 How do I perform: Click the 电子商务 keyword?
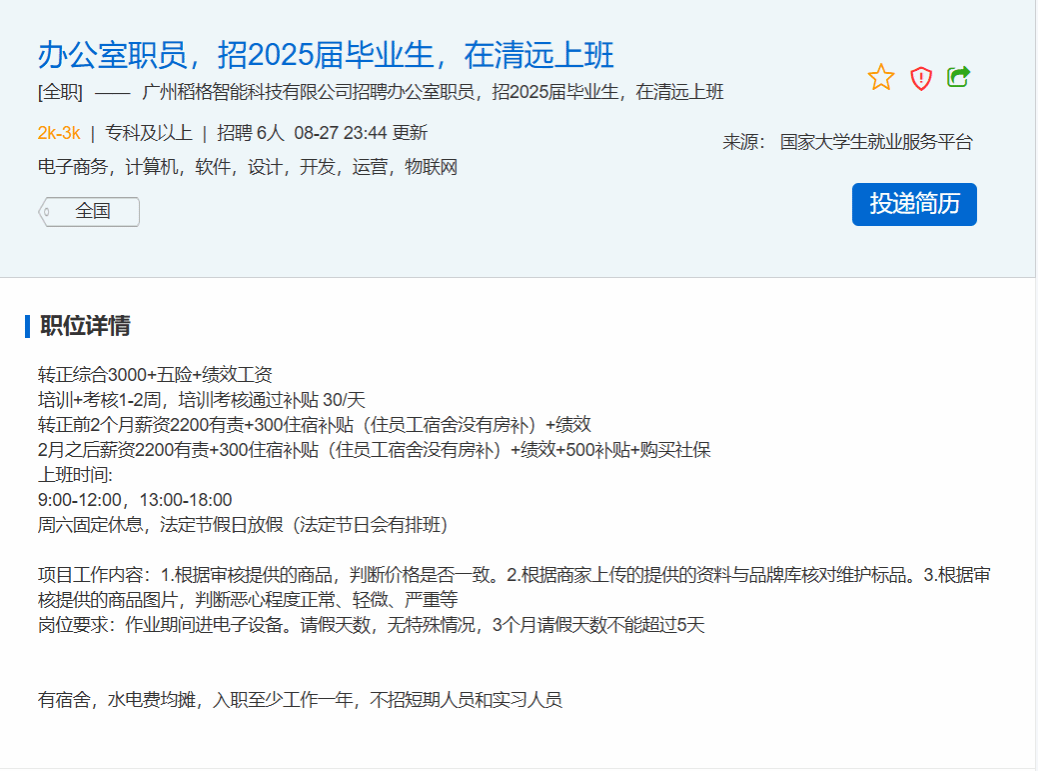coord(73,167)
